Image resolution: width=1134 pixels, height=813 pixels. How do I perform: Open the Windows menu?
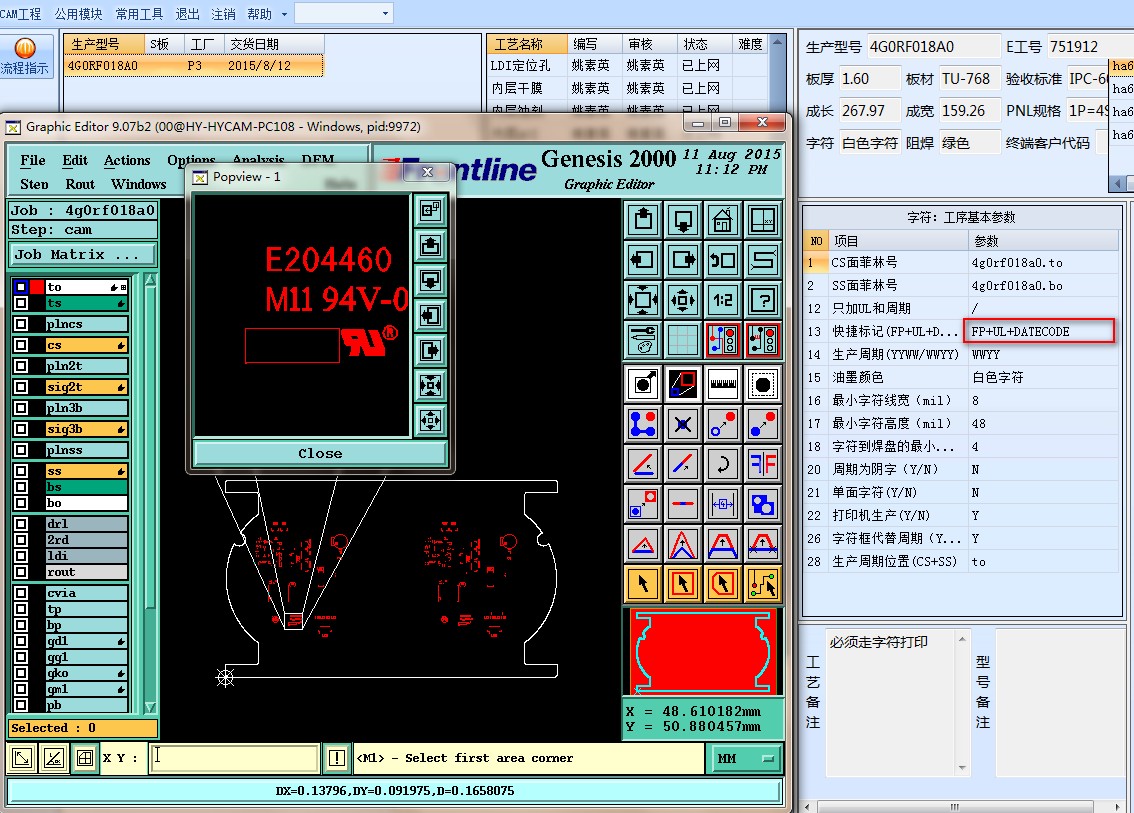[138, 184]
